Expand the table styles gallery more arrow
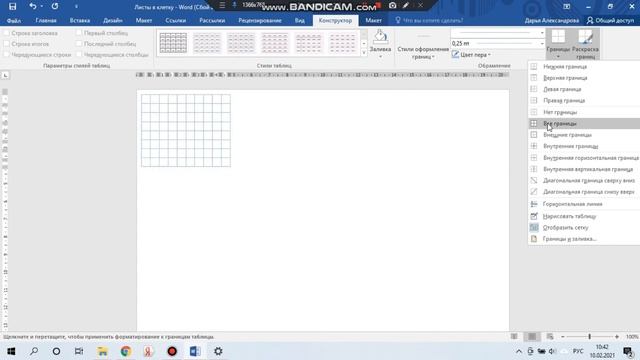The image size is (640, 360). click(x=364, y=53)
